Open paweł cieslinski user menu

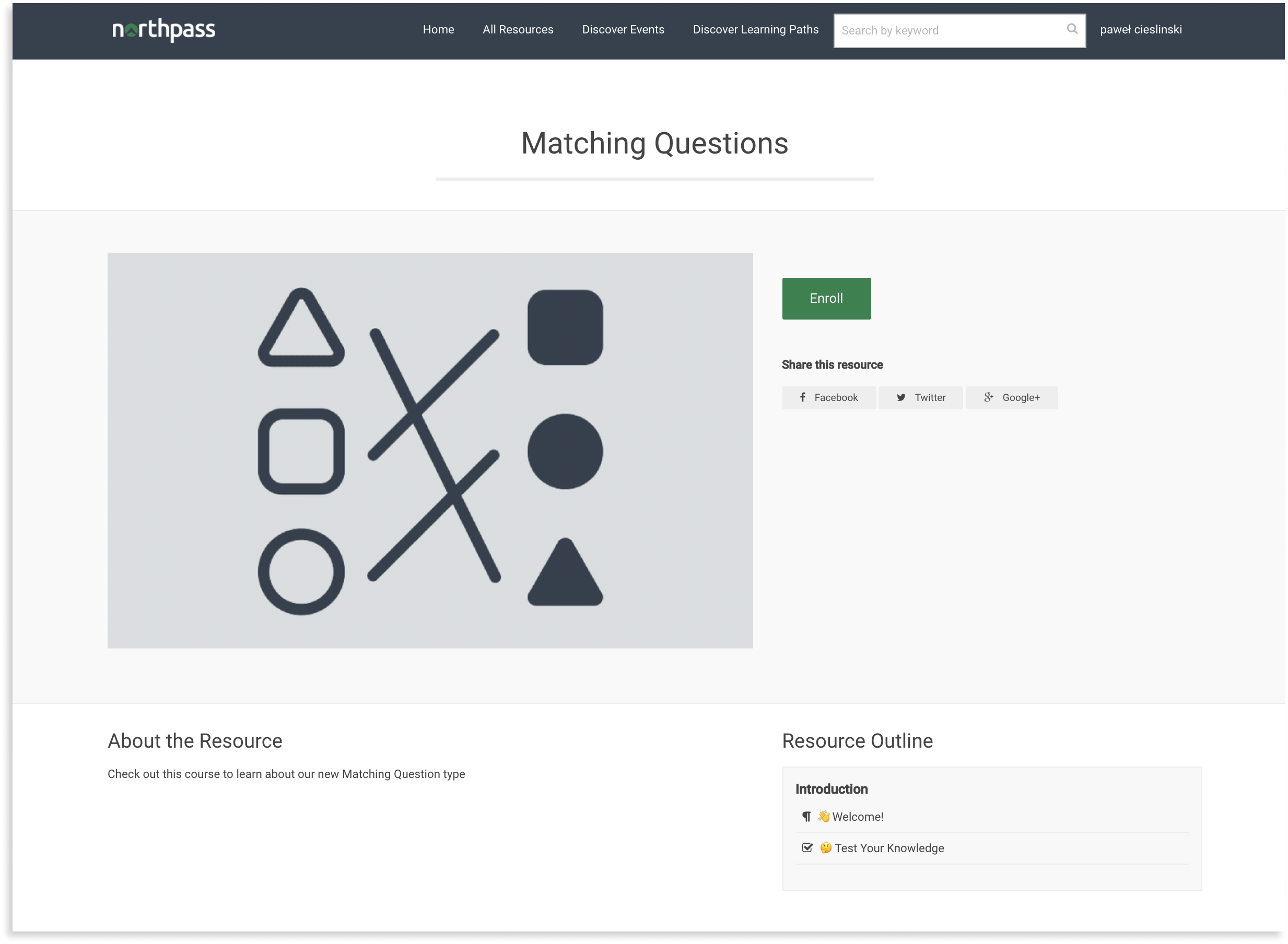(1141, 30)
